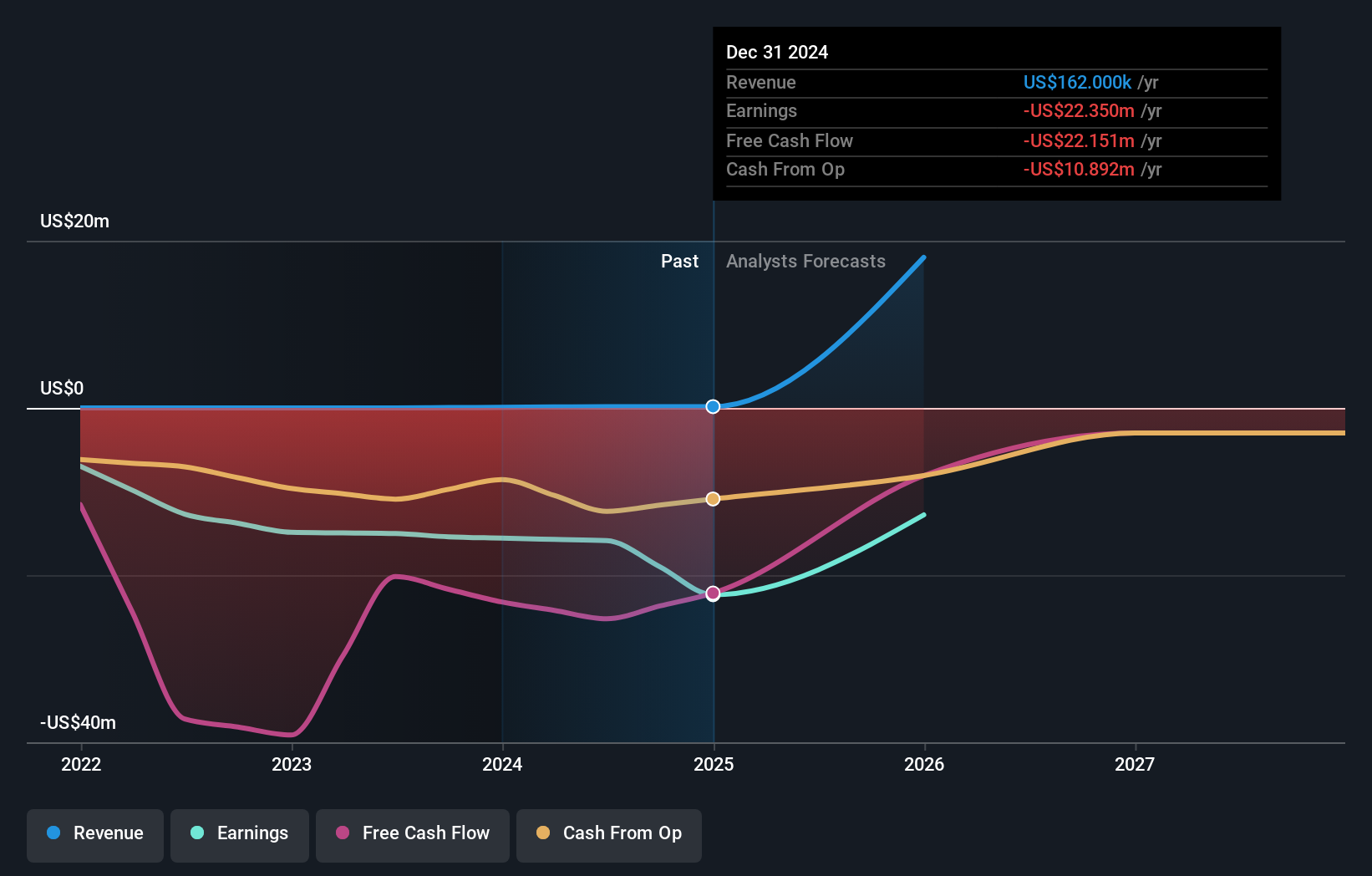The width and height of the screenshot is (1372, 876).
Task: Click the Analysts Forecasts label
Action: [805, 261]
